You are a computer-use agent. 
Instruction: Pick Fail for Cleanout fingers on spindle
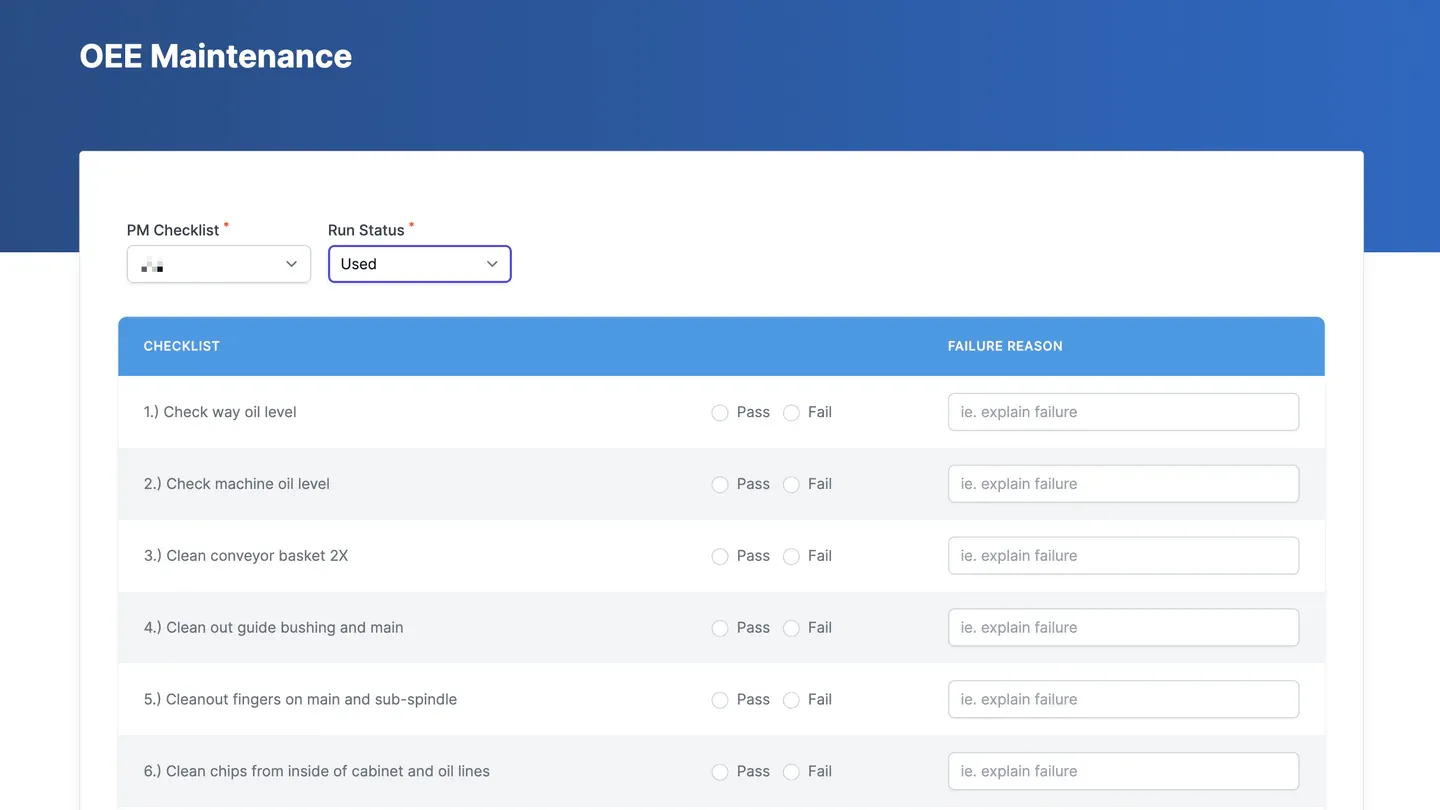[791, 701]
